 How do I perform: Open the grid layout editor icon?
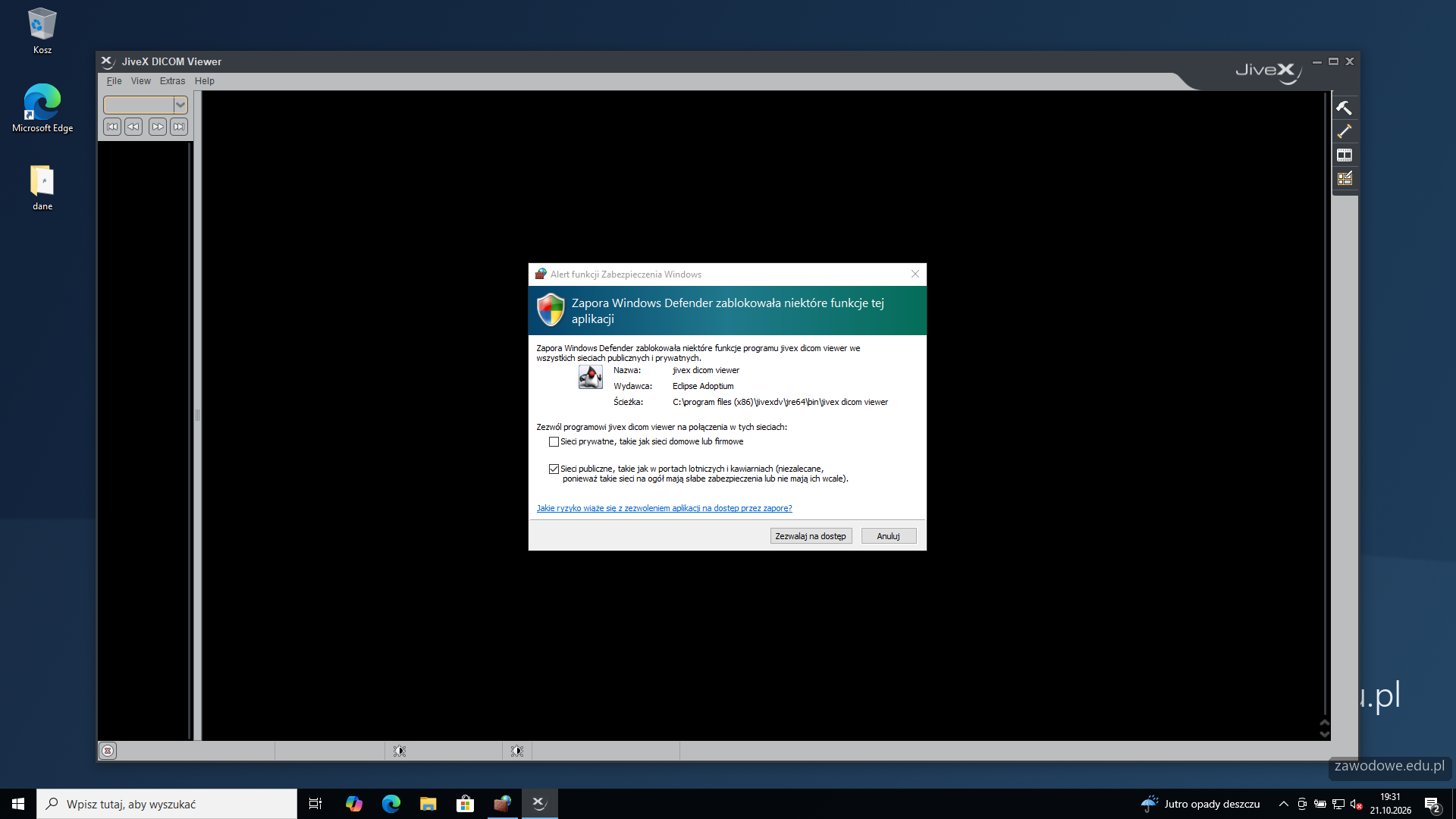tap(1345, 178)
